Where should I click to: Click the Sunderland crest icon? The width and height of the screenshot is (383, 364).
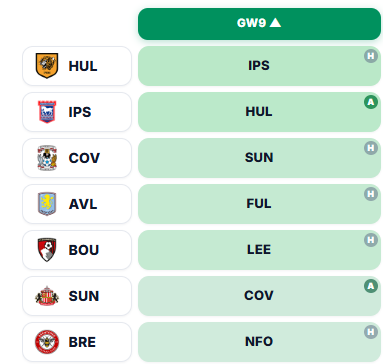[x=47, y=296]
